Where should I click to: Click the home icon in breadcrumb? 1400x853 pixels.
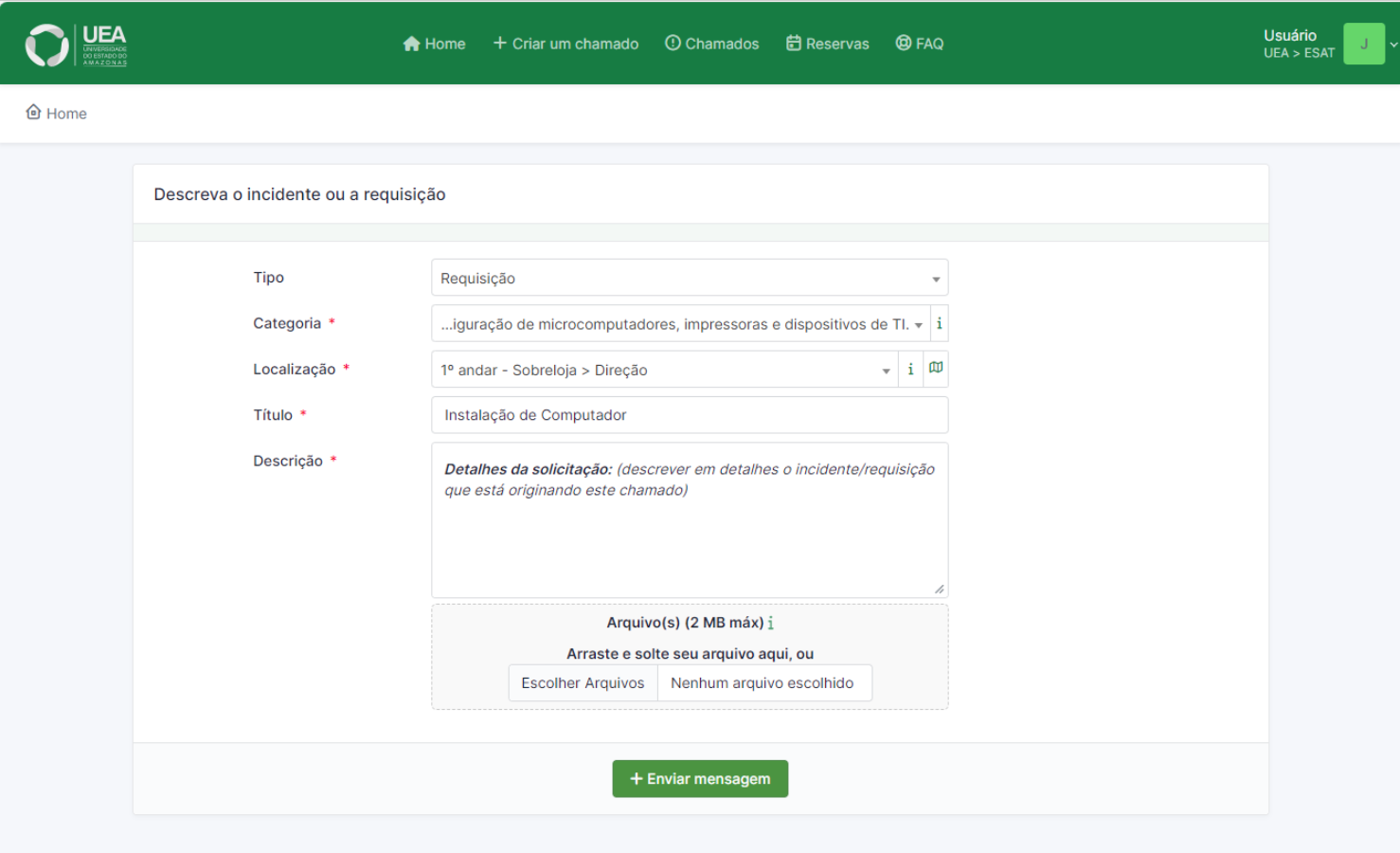coord(34,113)
